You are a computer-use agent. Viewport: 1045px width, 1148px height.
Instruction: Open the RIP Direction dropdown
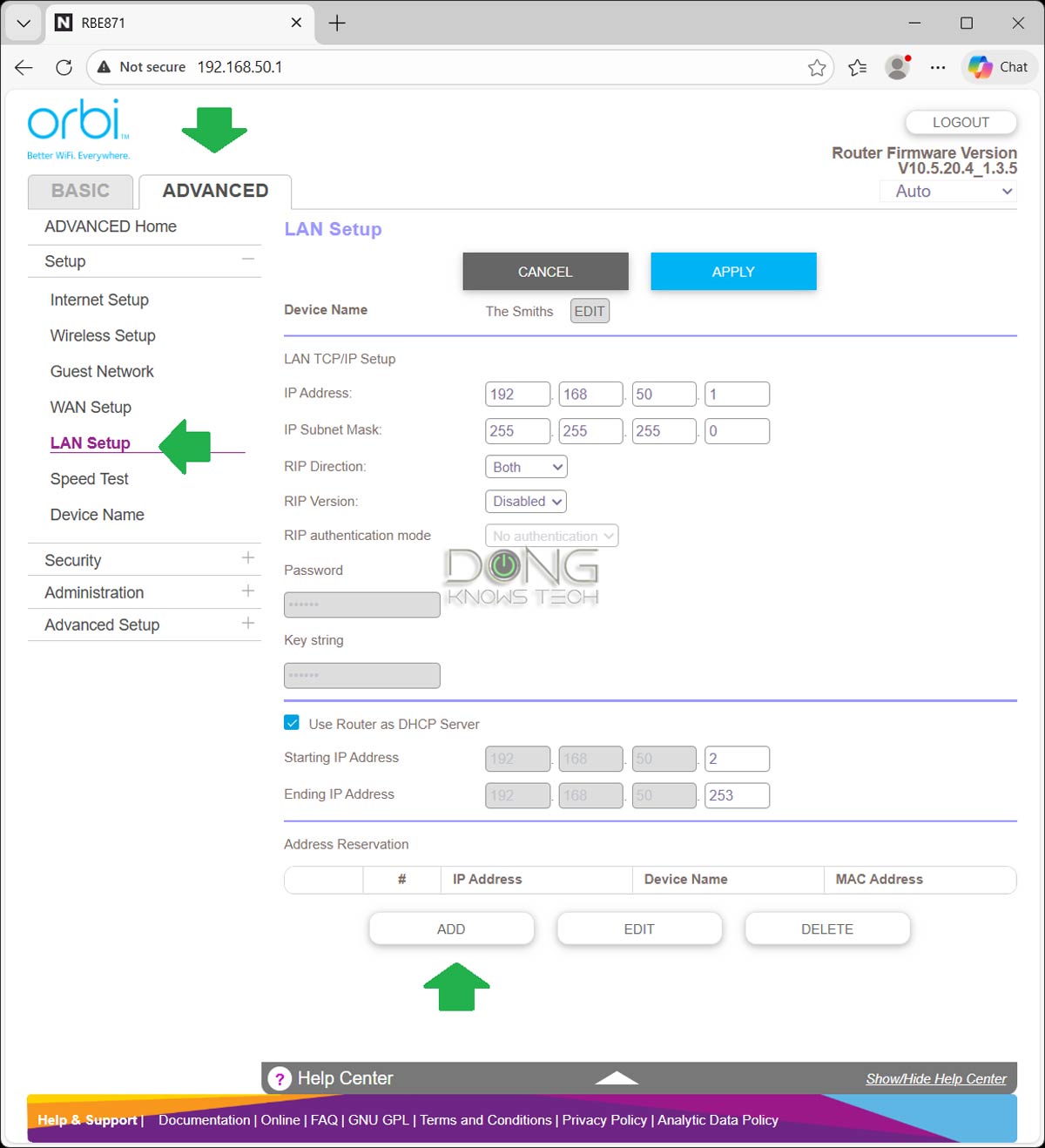525,466
